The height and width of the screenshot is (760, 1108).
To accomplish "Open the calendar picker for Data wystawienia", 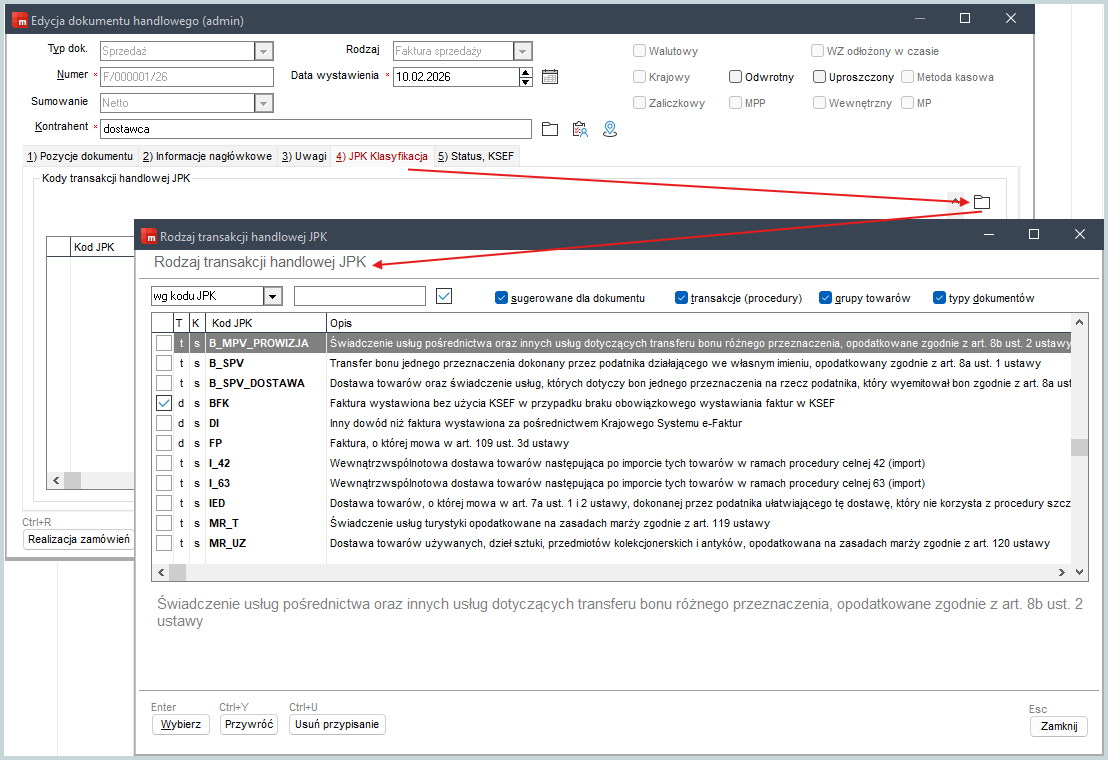I will [x=549, y=77].
